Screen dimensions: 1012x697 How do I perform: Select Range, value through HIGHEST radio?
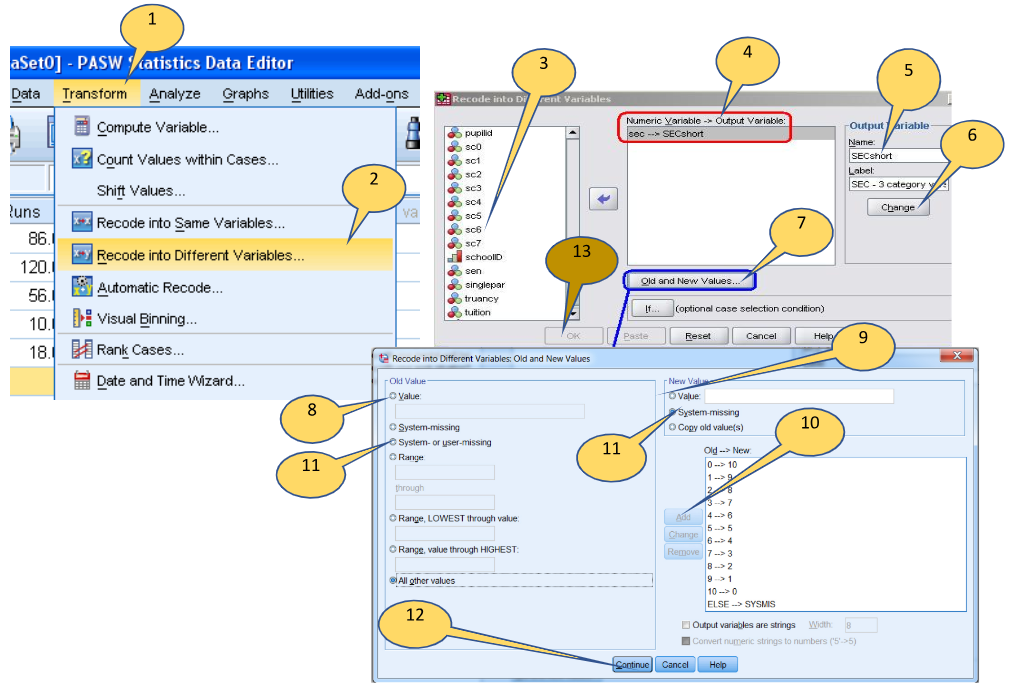coord(392,549)
